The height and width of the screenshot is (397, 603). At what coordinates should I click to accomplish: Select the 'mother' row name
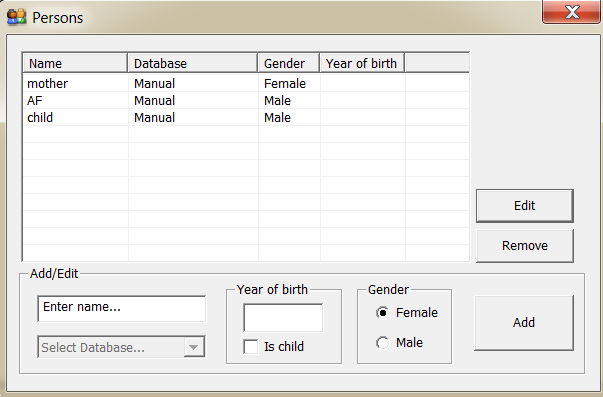tap(47, 83)
